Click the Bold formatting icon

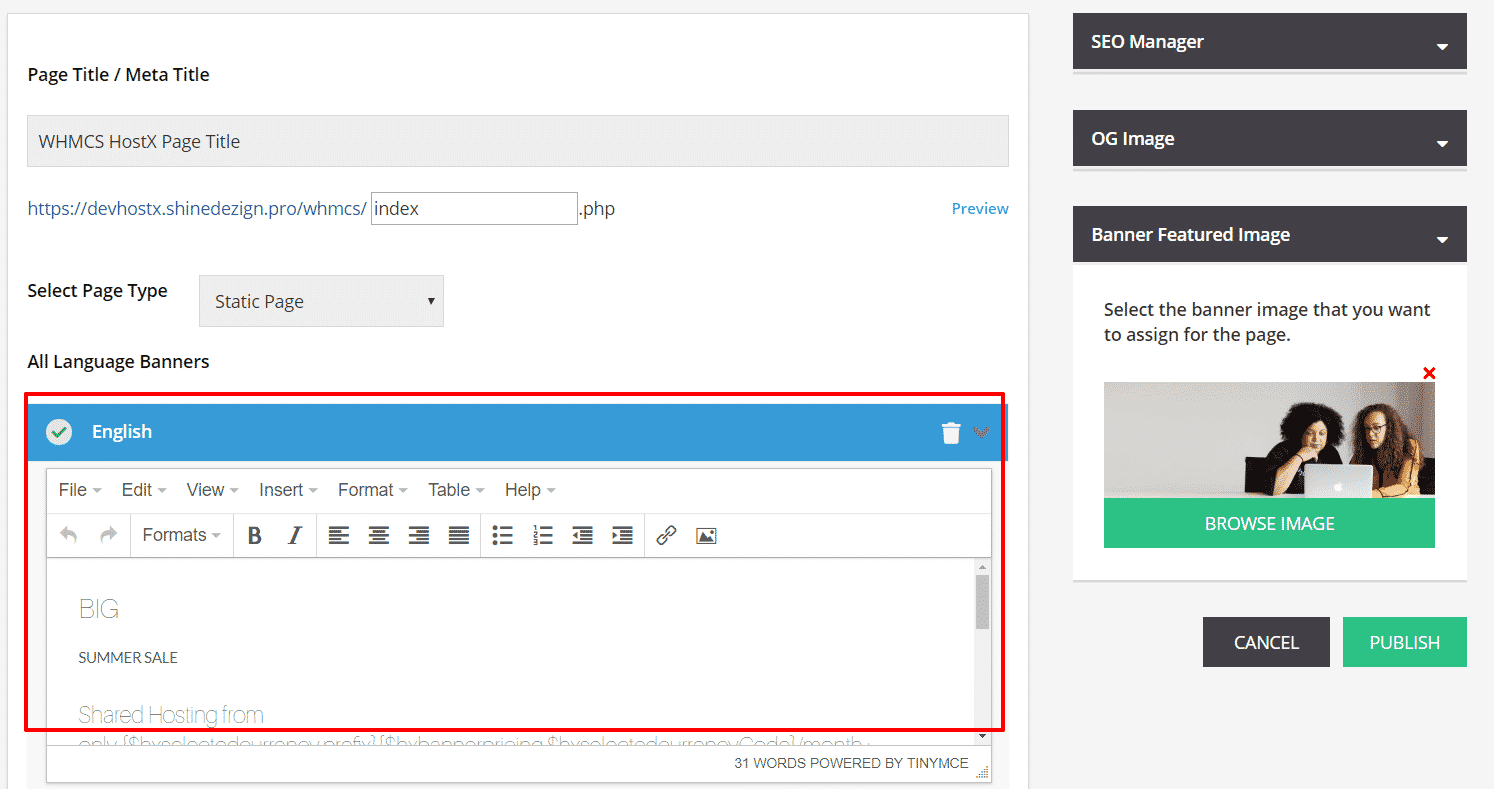254,536
